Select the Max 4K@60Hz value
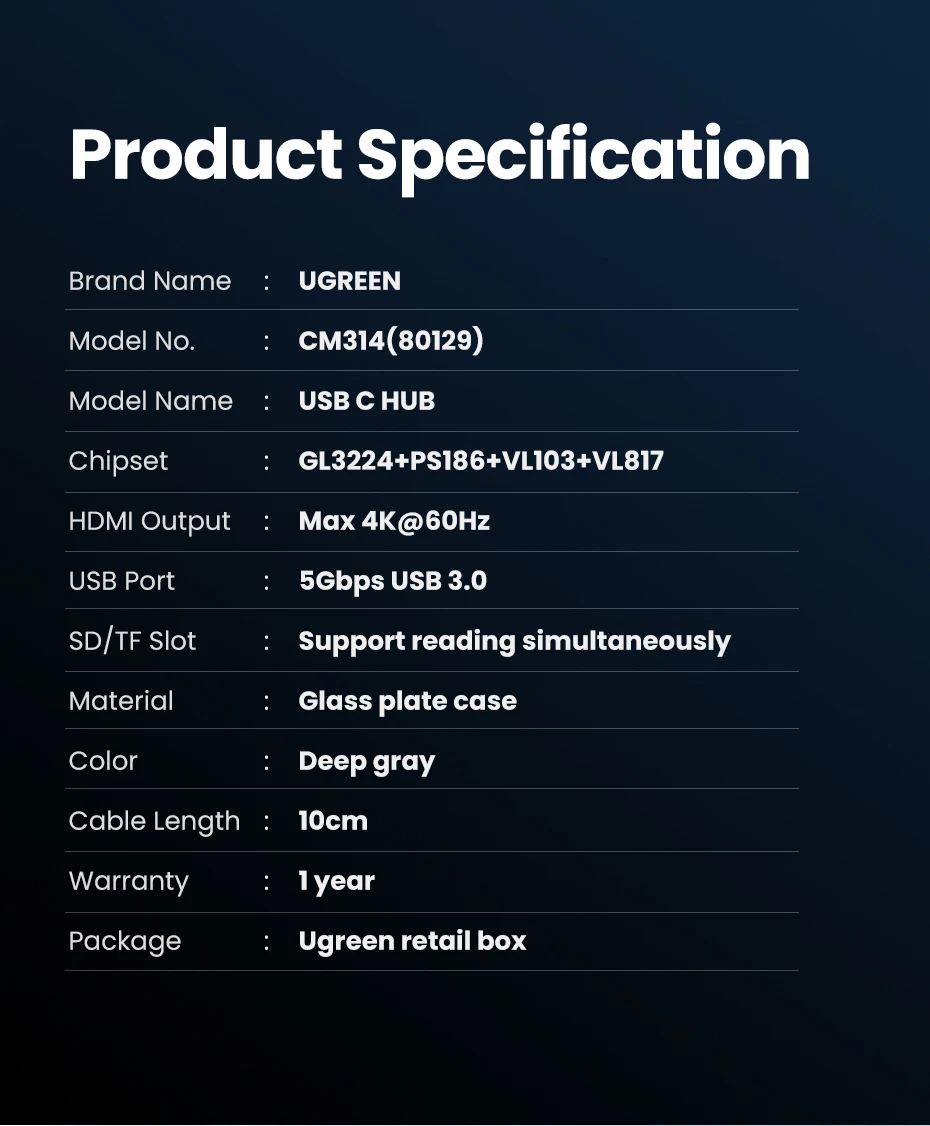Viewport: 930px width, 1126px height. pos(394,521)
